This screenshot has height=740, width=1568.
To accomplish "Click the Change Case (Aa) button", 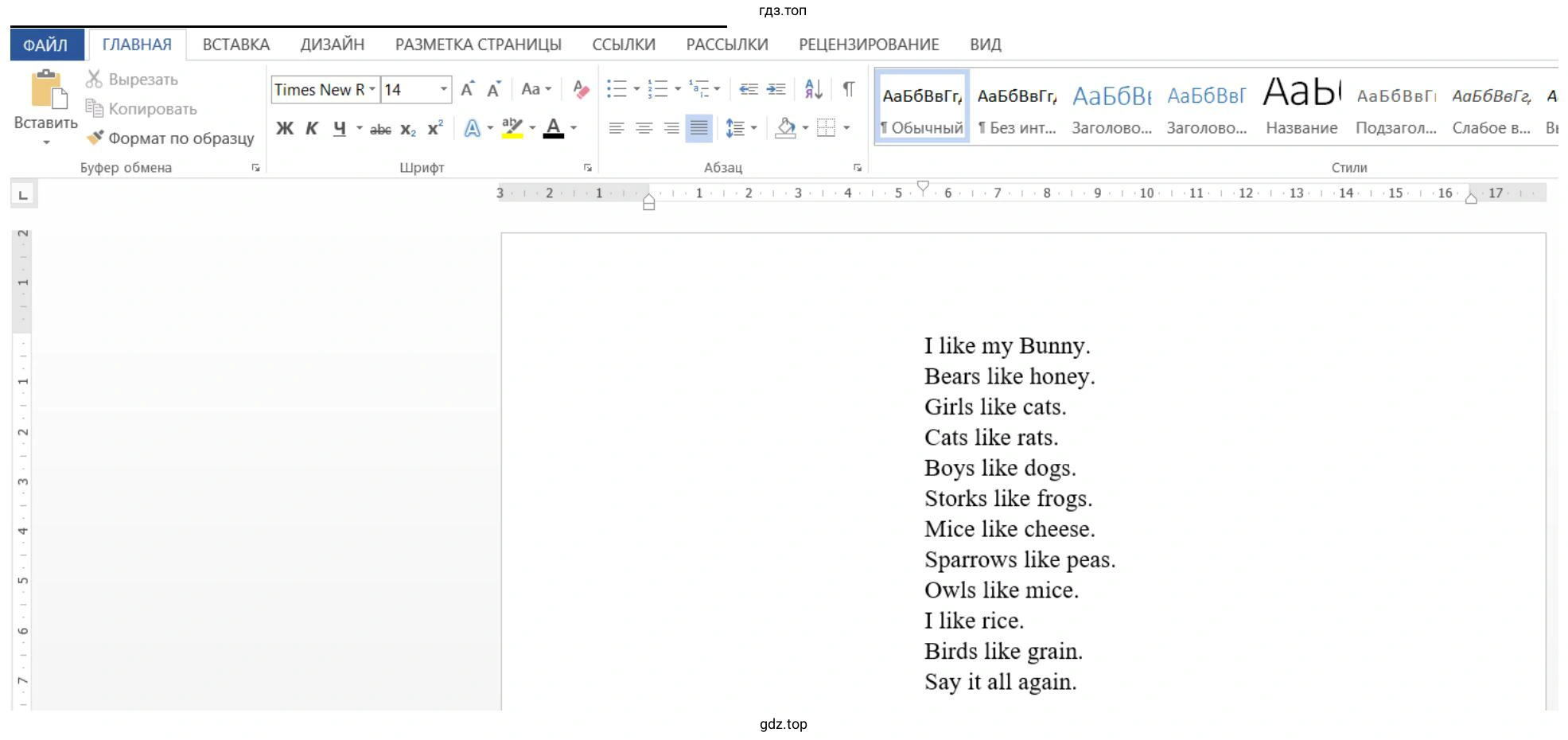I will 535,89.
